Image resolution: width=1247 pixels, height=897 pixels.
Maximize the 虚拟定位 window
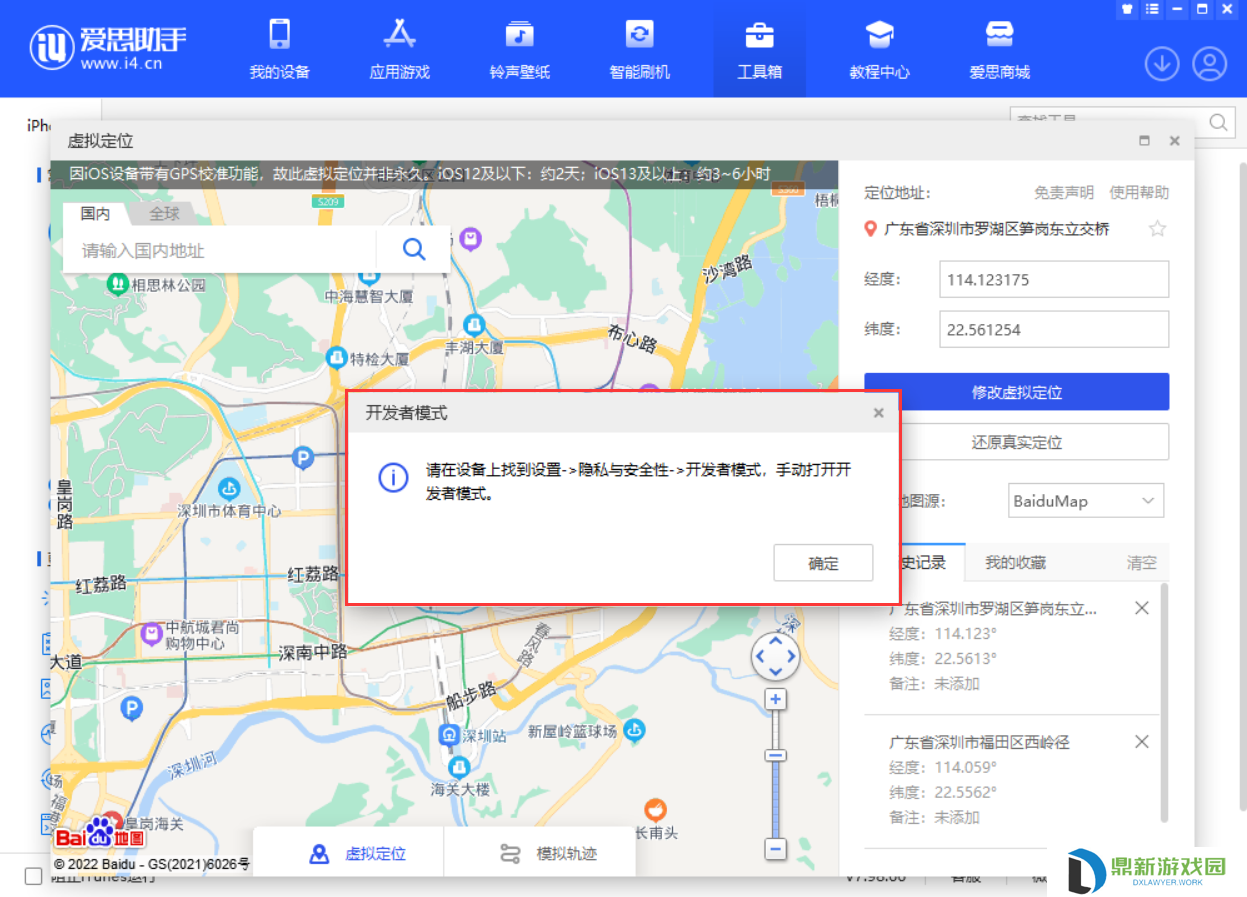[1145, 141]
